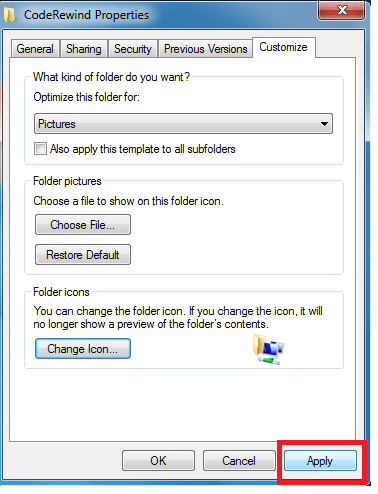
Task: View the Previous Versions tab
Action: [x=205, y=49]
